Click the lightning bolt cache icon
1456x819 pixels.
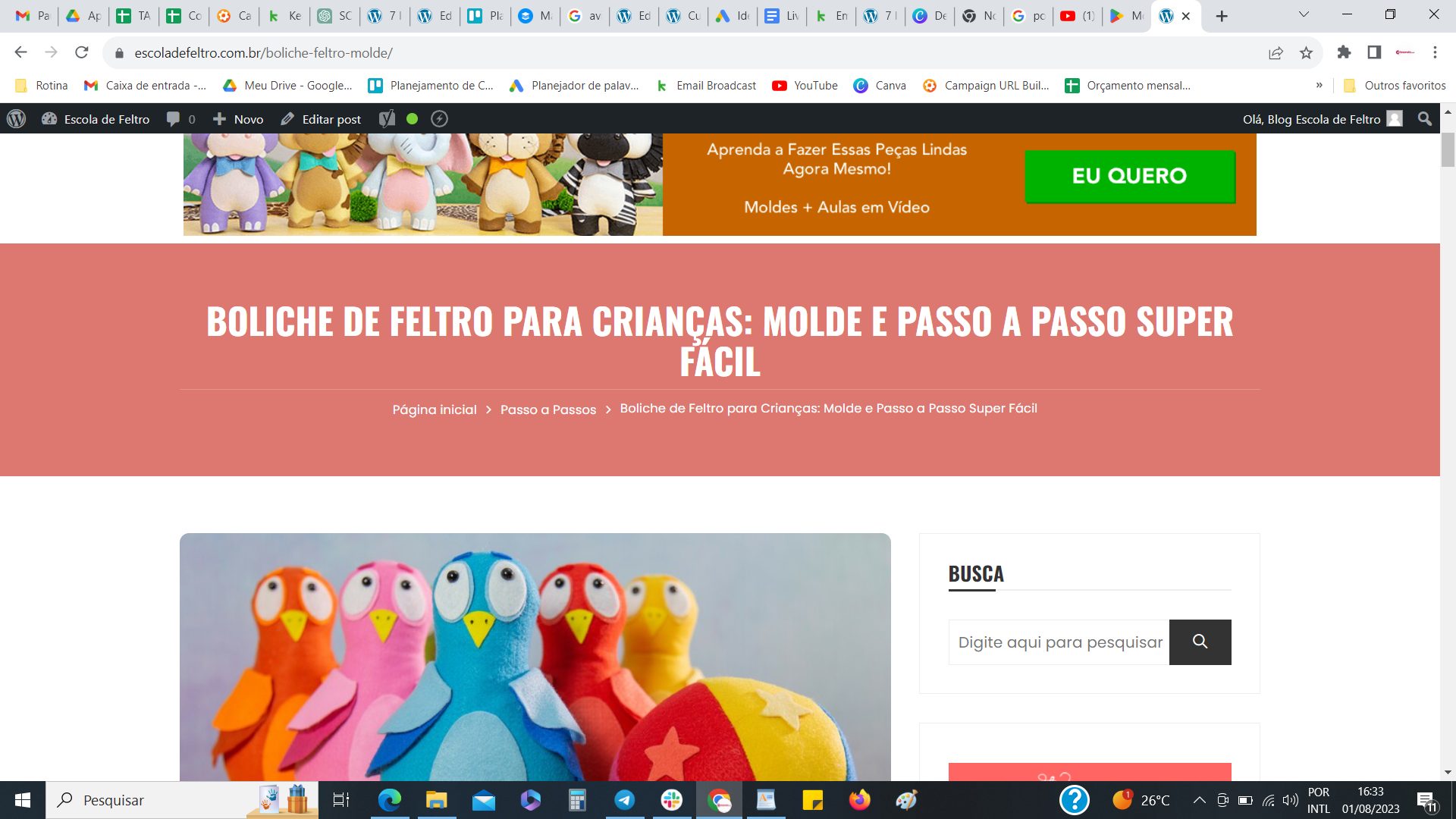point(439,119)
